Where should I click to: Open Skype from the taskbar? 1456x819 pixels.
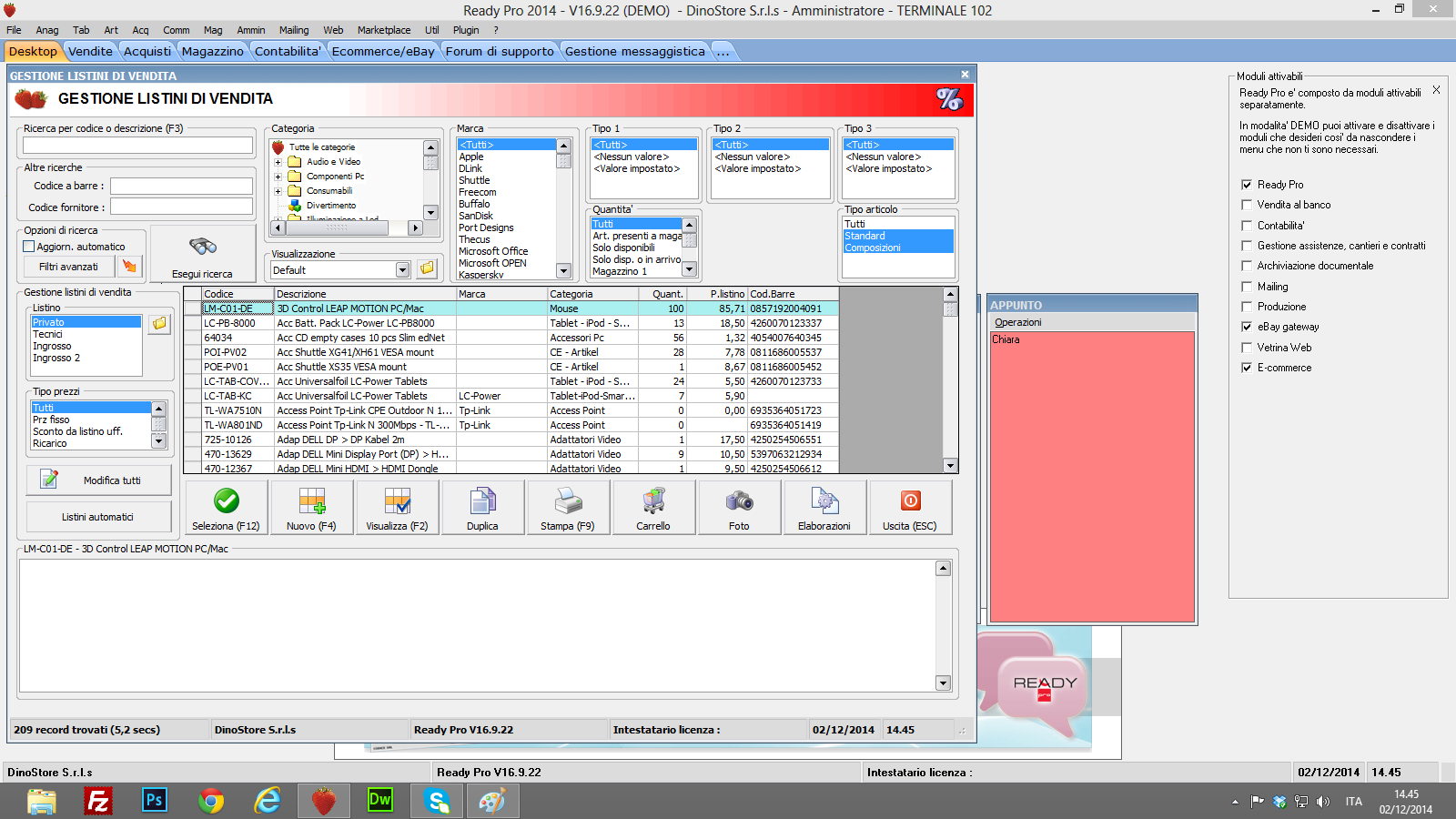(437, 801)
